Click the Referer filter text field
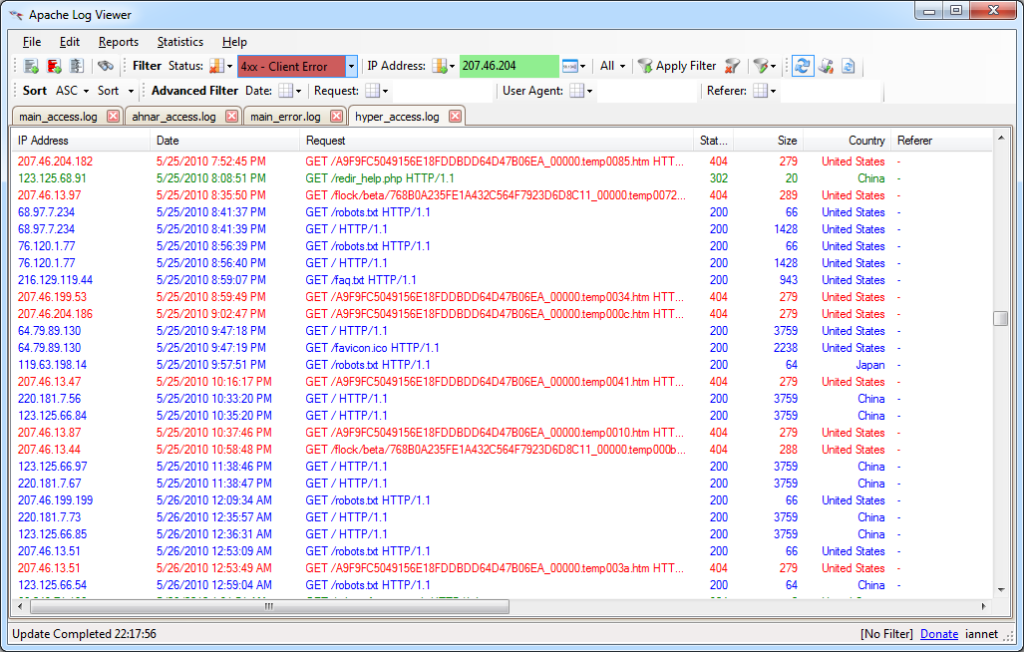1024x652 pixels. [x=831, y=91]
